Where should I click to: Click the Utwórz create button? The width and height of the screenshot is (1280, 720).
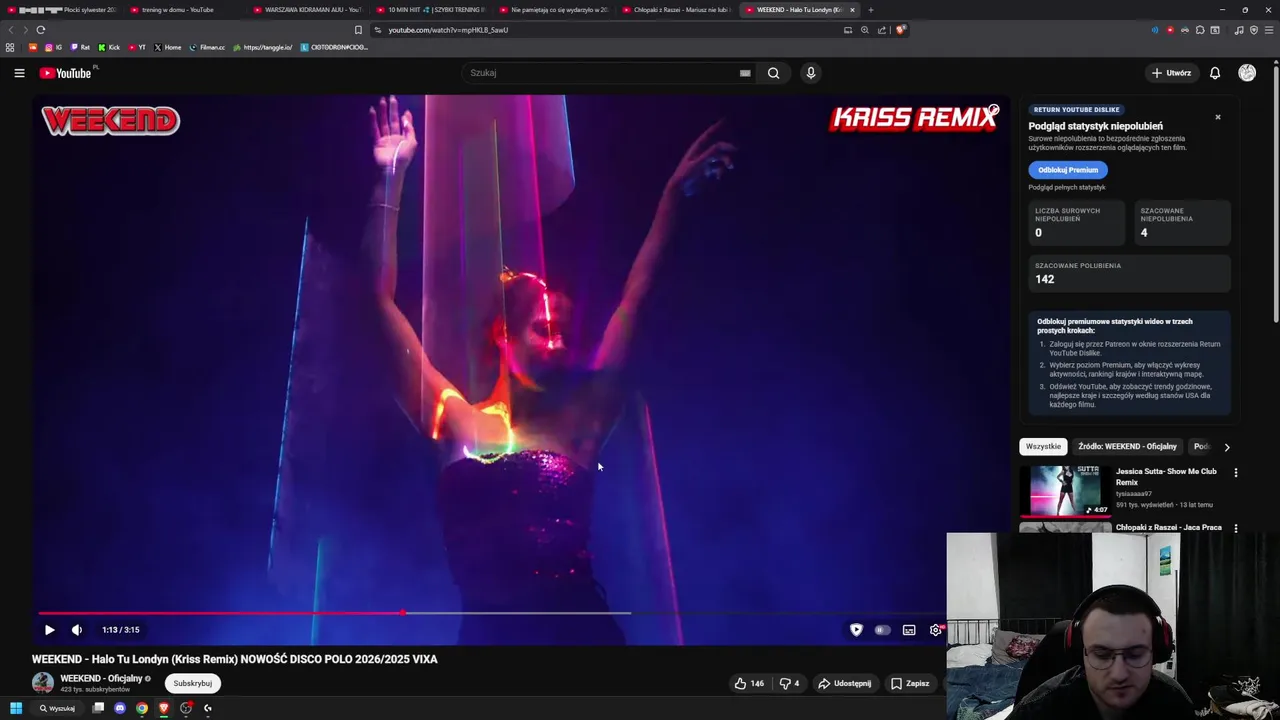coord(1171,73)
